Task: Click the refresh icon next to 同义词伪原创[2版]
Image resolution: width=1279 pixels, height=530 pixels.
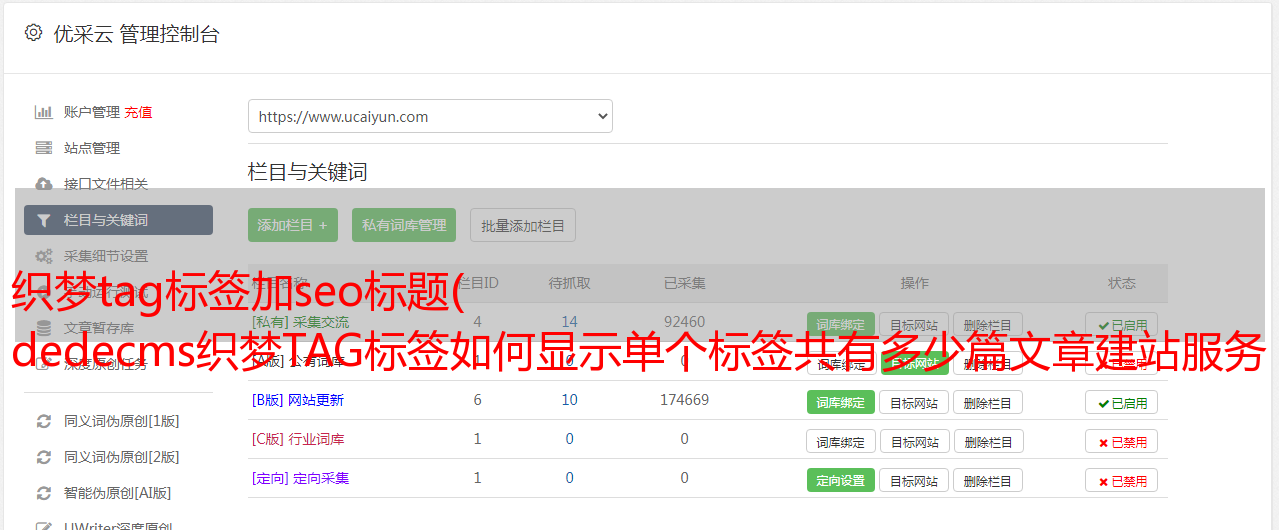Action: [44, 457]
